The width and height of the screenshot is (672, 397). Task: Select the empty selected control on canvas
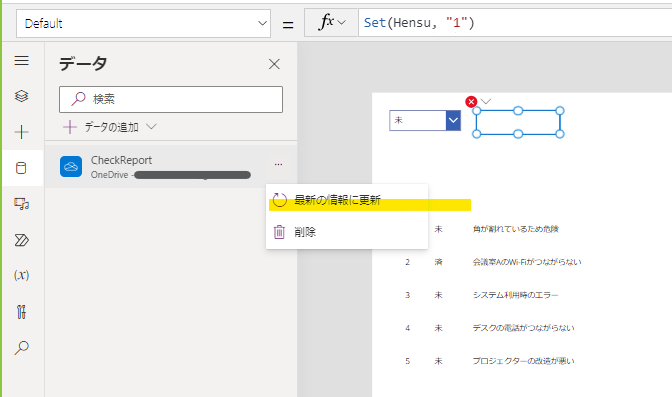coord(518,122)
